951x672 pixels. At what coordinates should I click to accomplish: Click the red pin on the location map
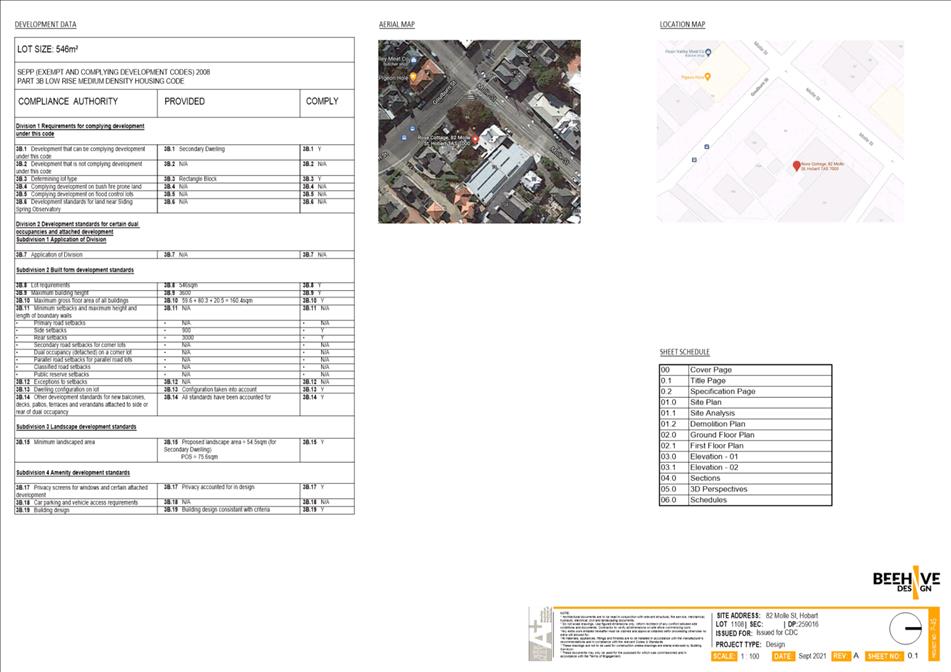pyautogui.click(x=796, y=166)
